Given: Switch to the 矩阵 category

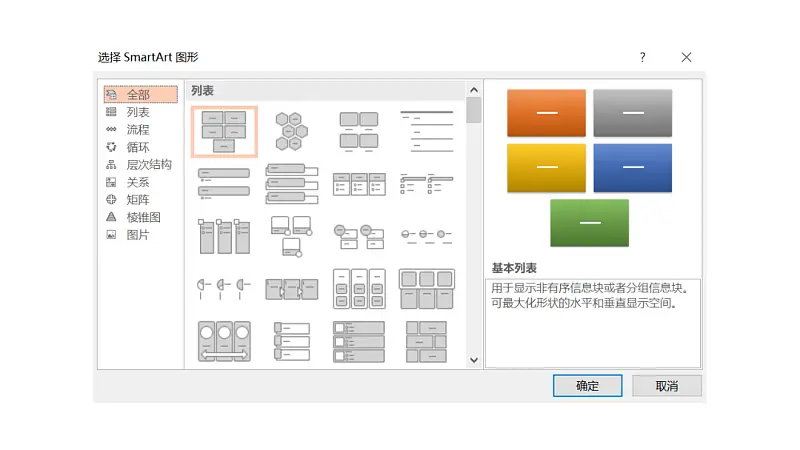Looking at the screenshot, I should pos(140,199).
